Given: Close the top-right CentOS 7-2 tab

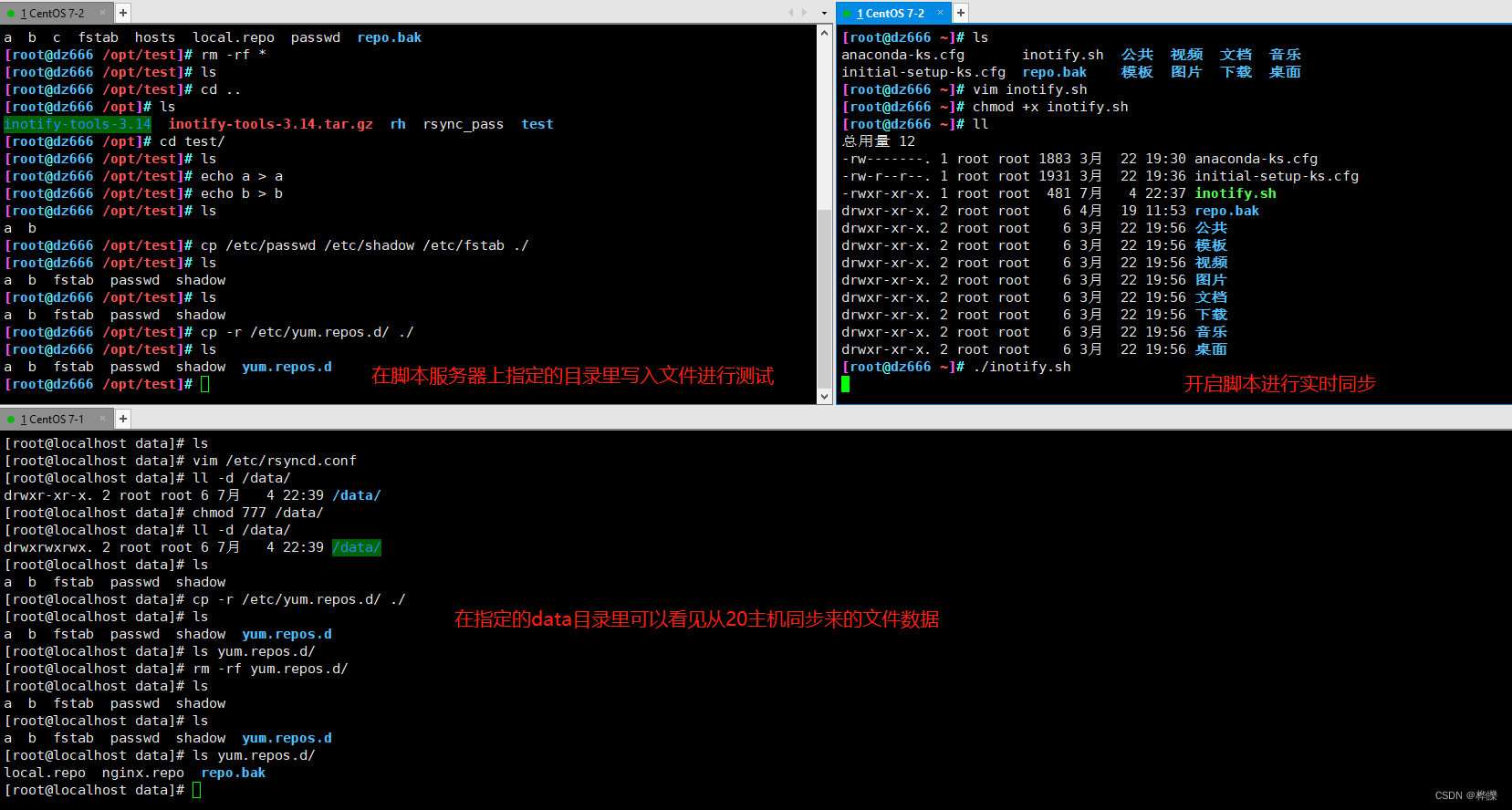Looking at the screenshot, I should [x=940, y=12].
